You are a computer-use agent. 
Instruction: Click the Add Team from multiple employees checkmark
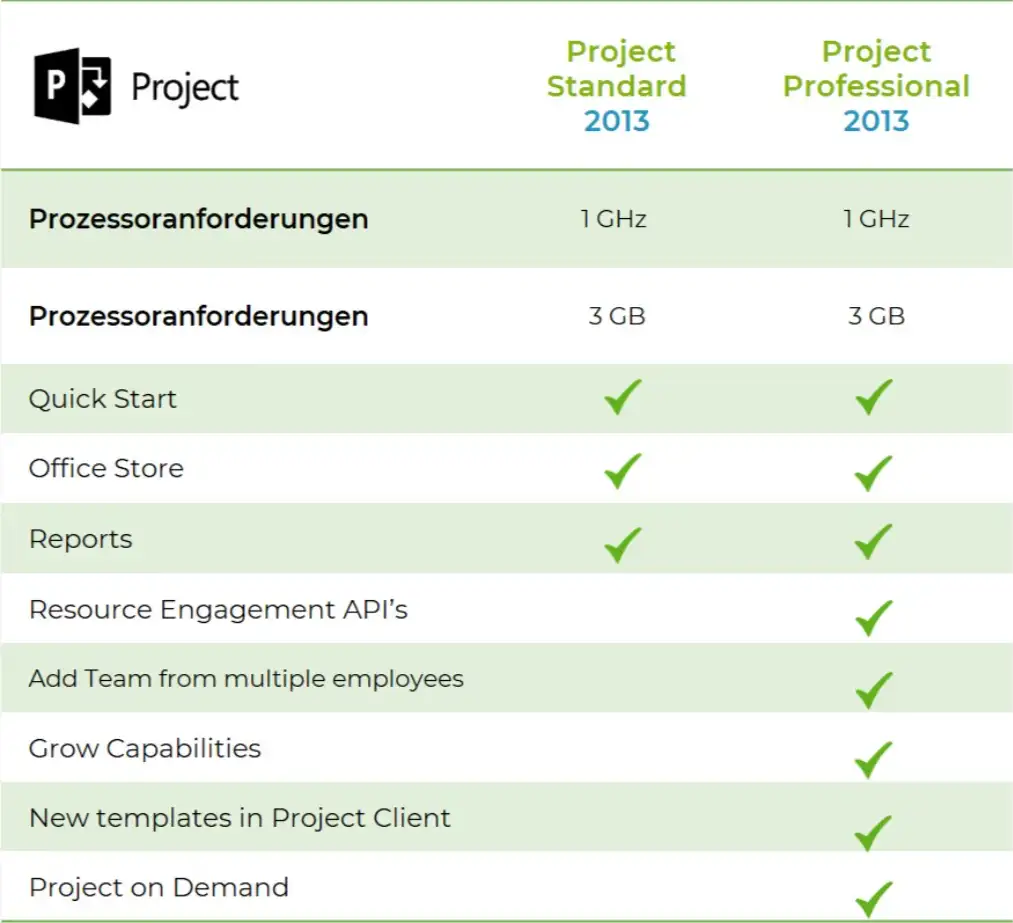pyautogui.click(x=874, y=689)
